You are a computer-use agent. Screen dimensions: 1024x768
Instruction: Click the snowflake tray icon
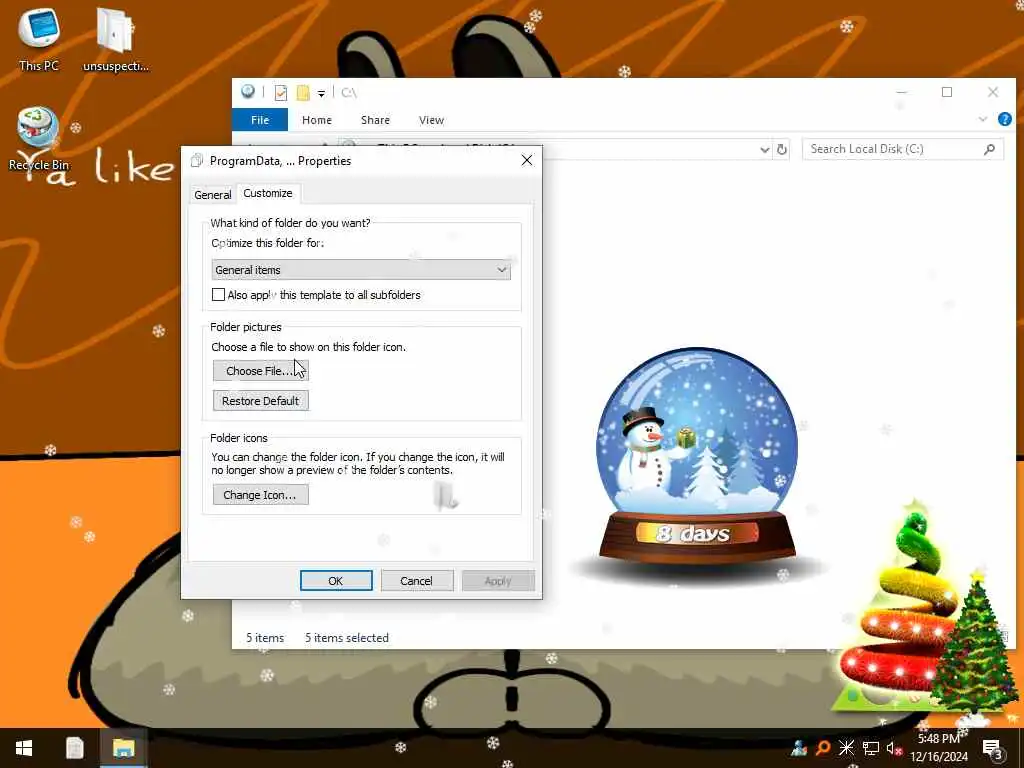click(x=846, y=748)
